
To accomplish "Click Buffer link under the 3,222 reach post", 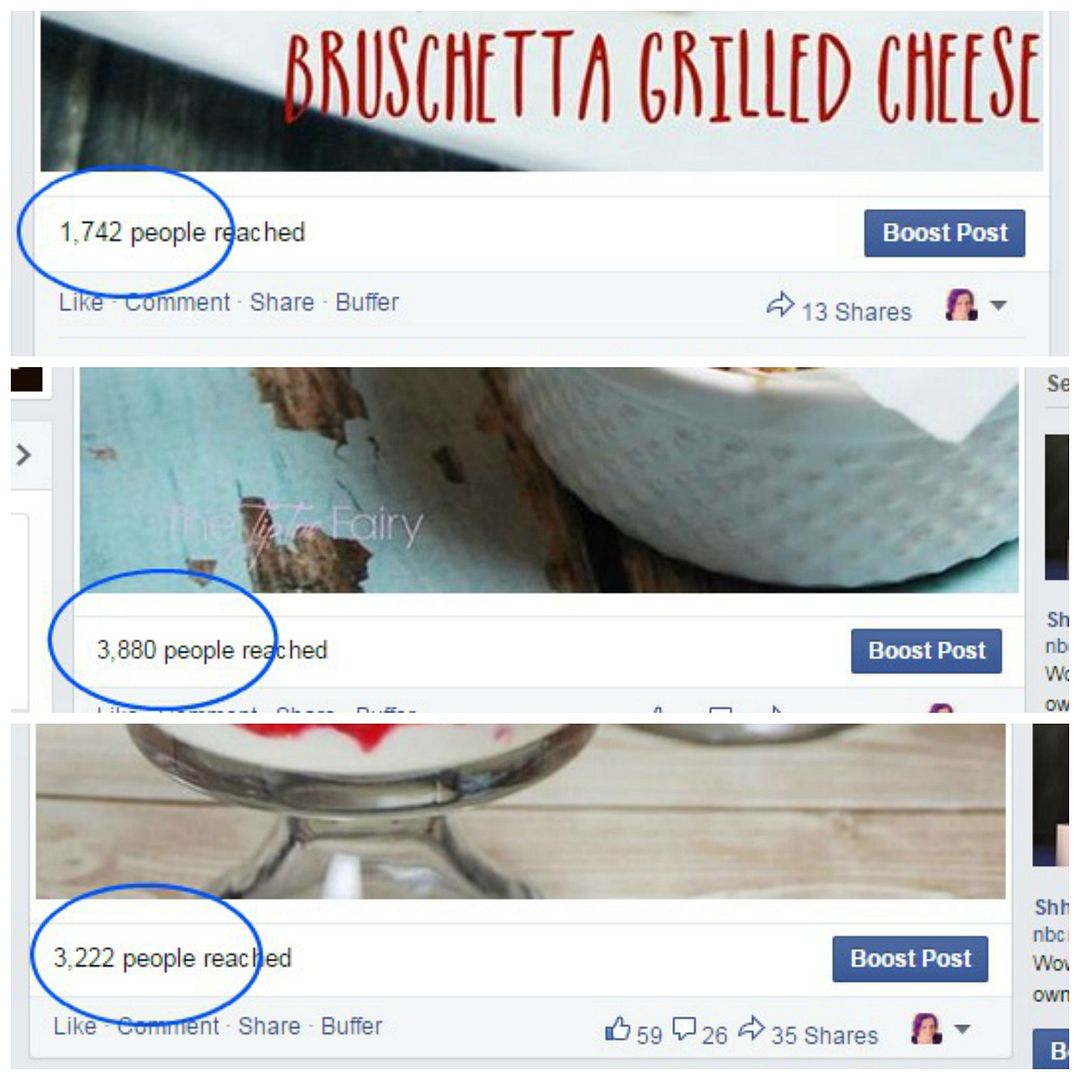I will point(351,1026).
